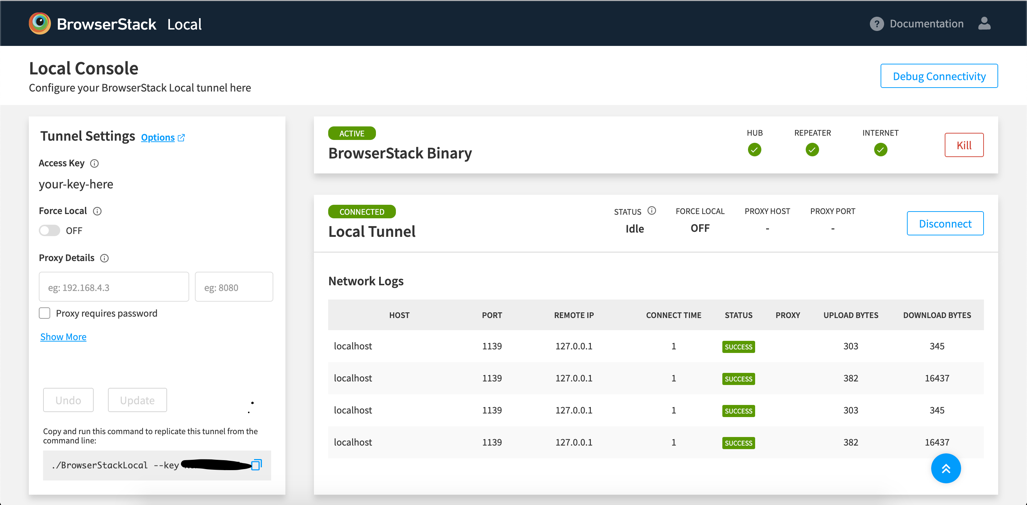Click the Access Key info icon
Viewport: 1027px width, 505px height.
94,163
